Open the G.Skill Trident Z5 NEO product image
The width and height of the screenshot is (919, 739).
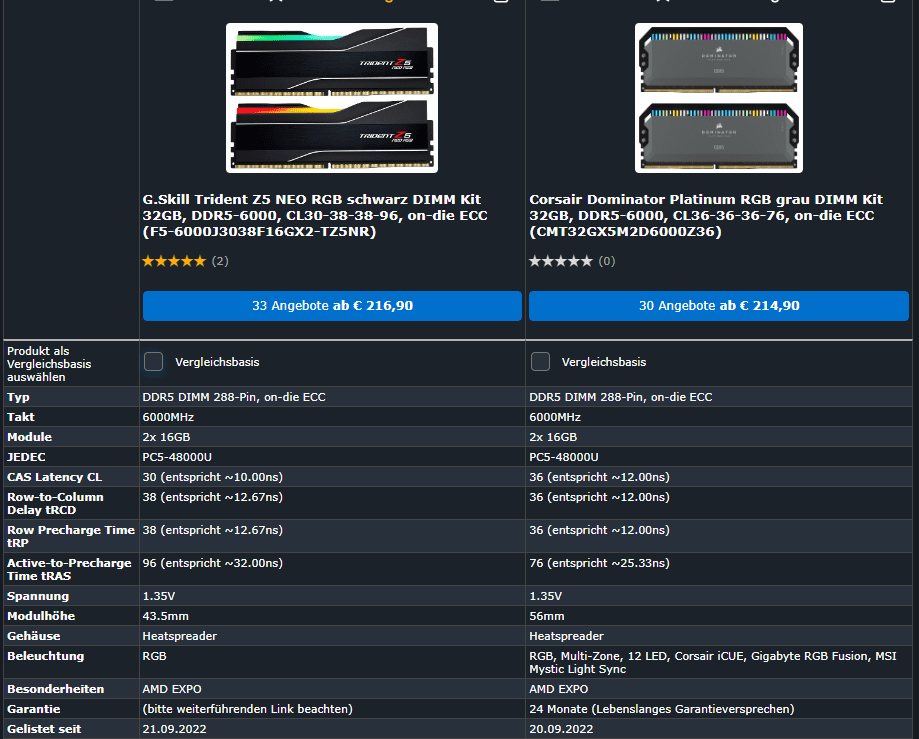click(332, 98)
